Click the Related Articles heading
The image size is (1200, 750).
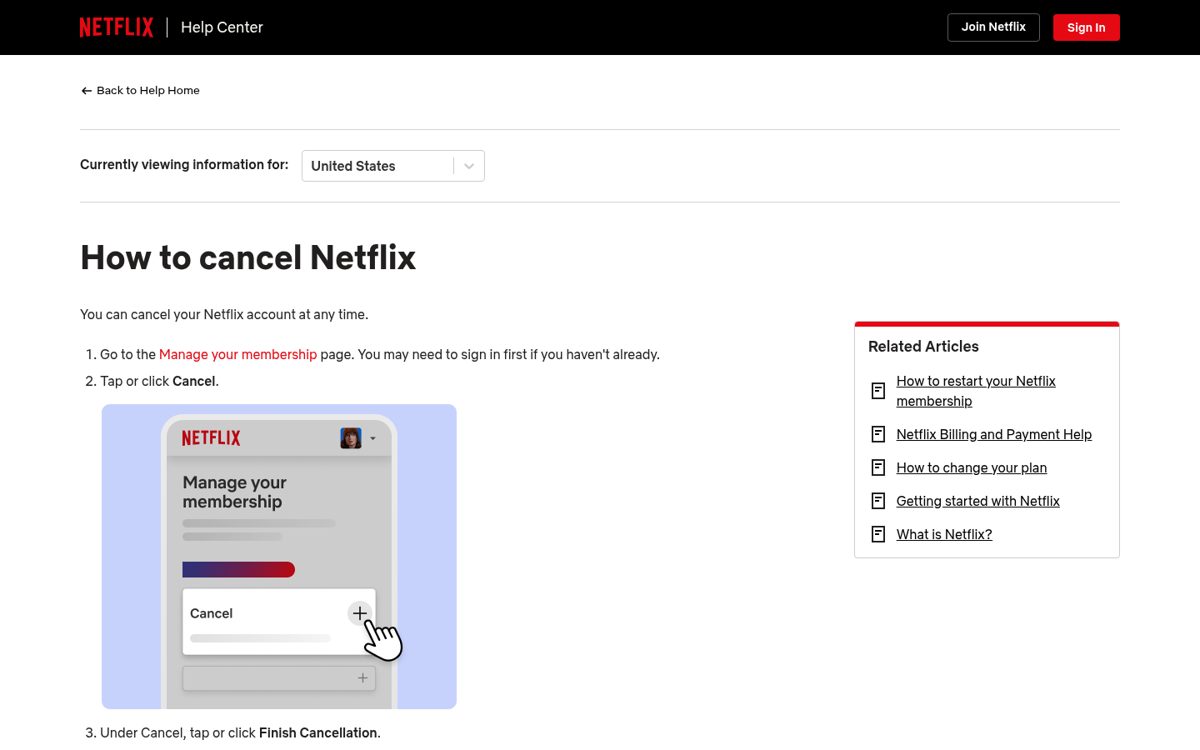923,346
